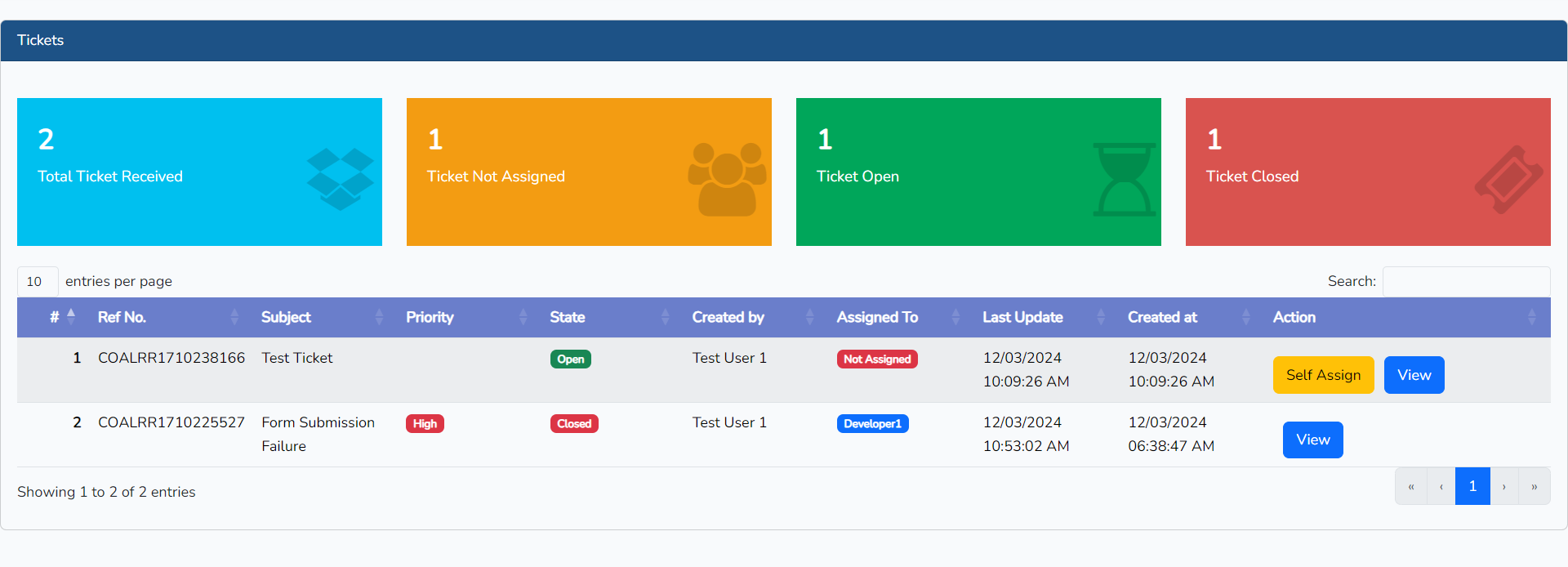The height and width of the screenshot is (567, 1568).
Task: Click the users group icon on orange card
Action: click(727, 179)
